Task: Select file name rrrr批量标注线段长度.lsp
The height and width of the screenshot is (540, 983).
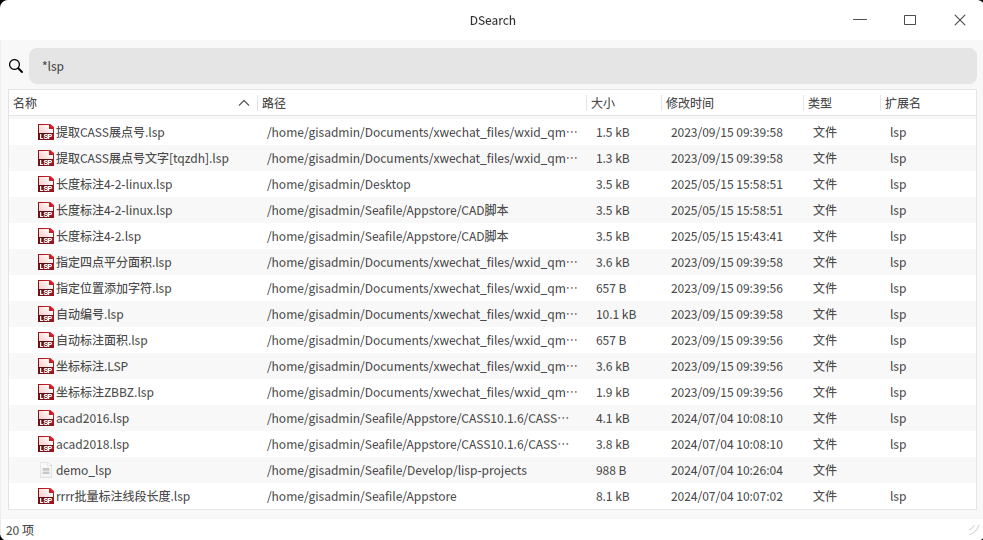Action: pos(123,497)
